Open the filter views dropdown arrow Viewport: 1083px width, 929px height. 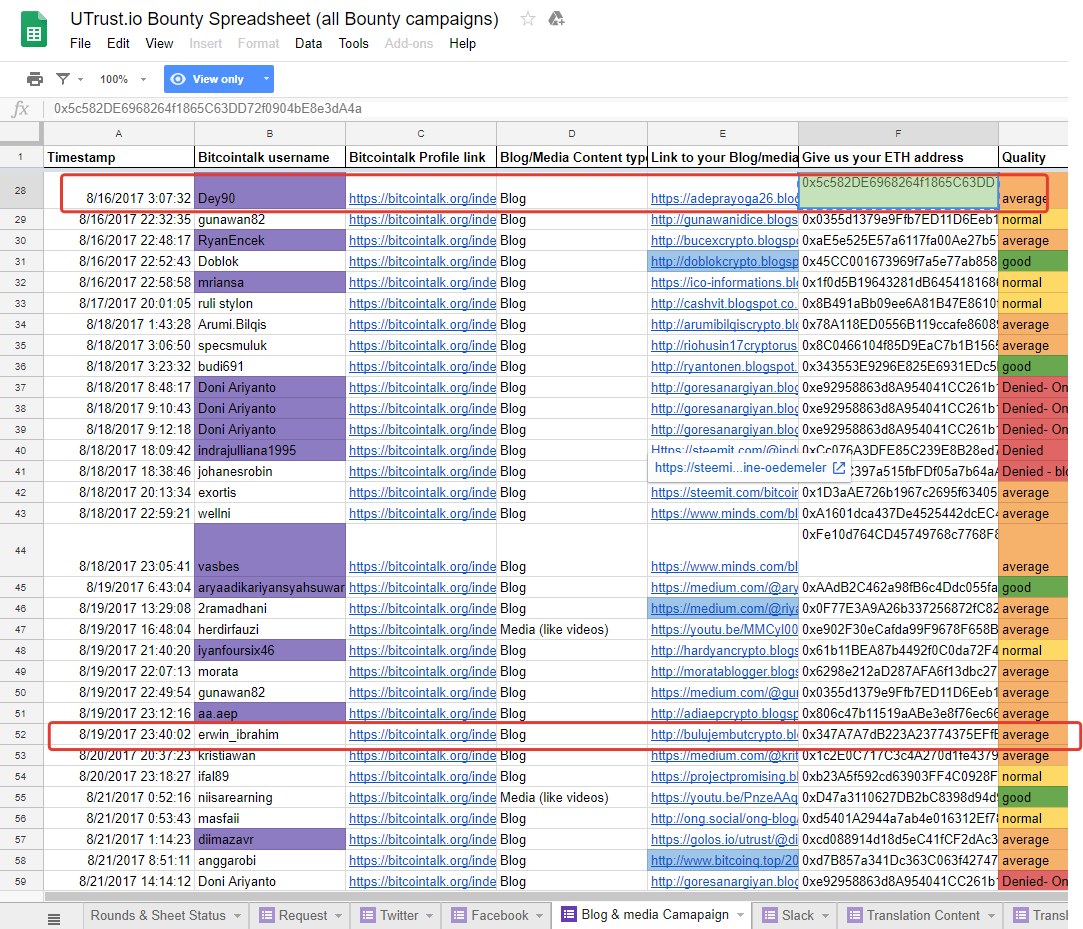click(81, 79)
